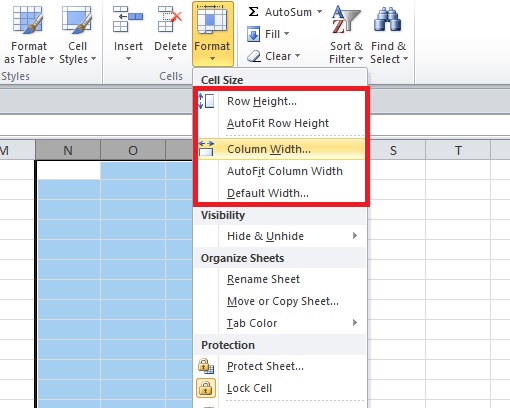Viewport: 510px width, 408px height.
Task: Click the Delete cells icon
Action: 170,19
